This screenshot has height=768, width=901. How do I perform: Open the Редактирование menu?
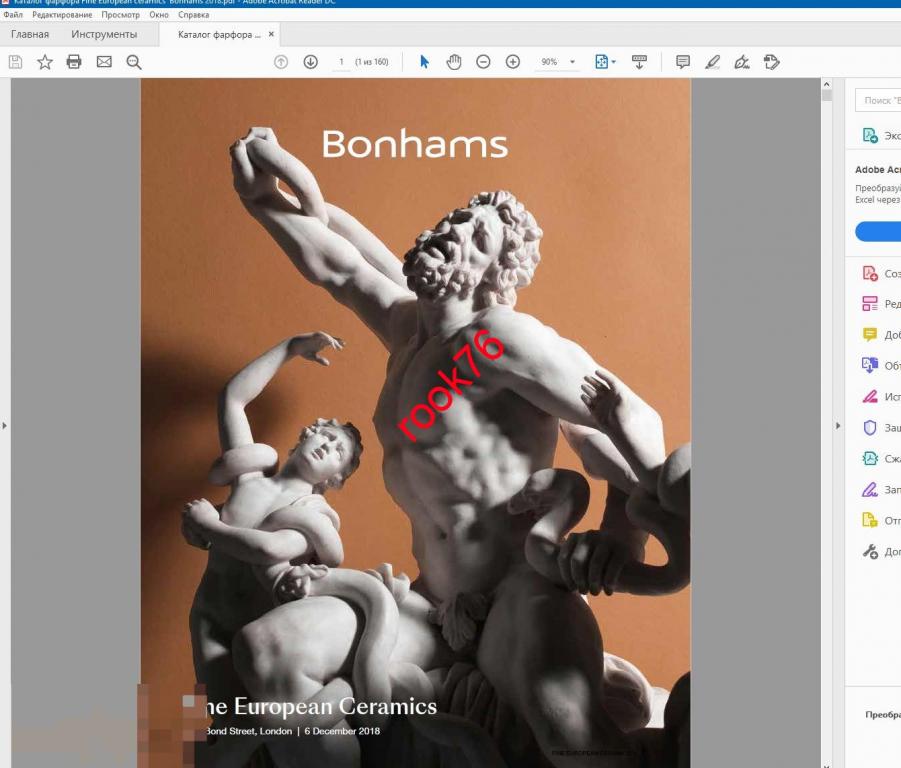coord(62,15)
